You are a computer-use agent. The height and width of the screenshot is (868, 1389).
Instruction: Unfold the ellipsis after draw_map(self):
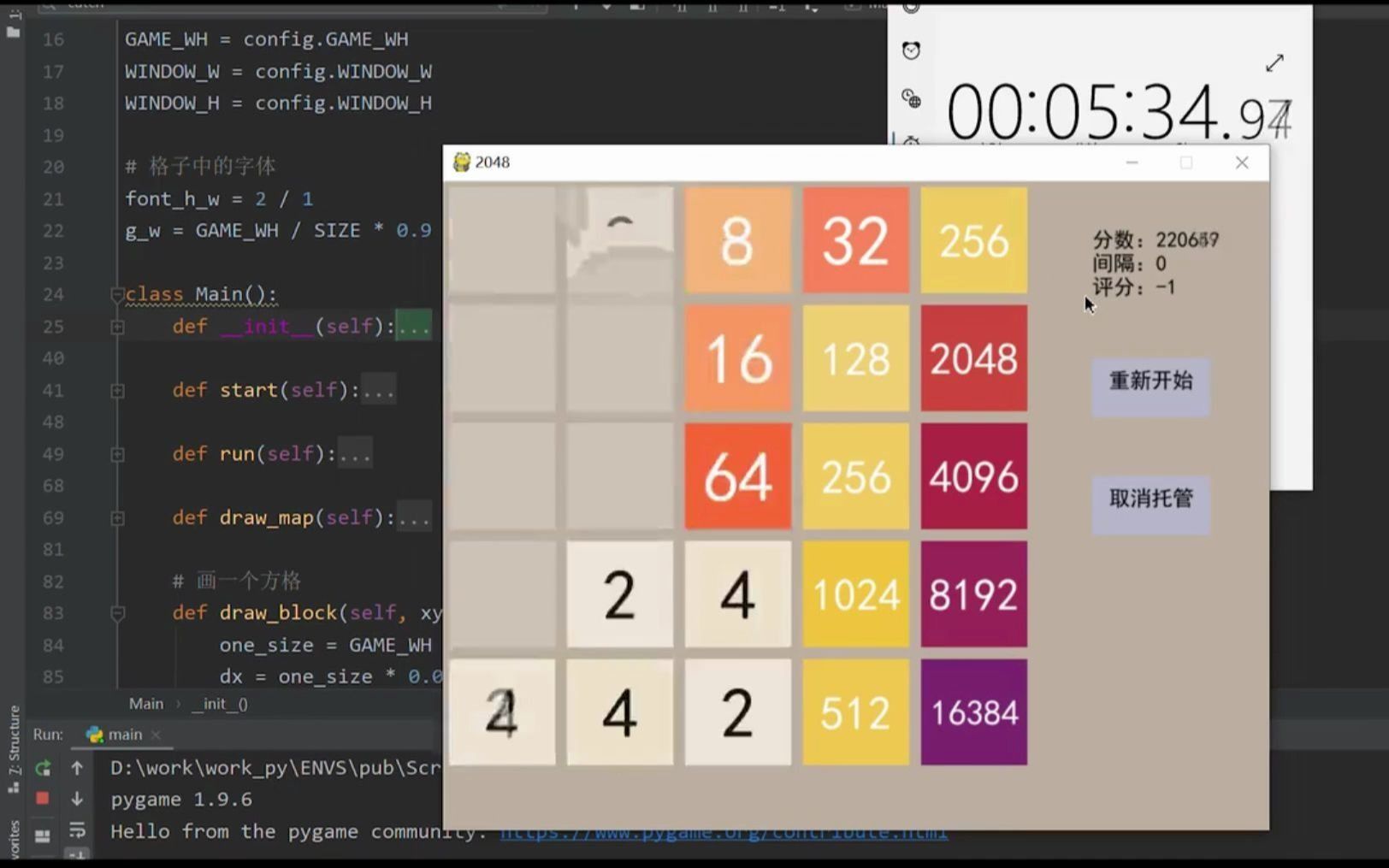tap(414, 518)
